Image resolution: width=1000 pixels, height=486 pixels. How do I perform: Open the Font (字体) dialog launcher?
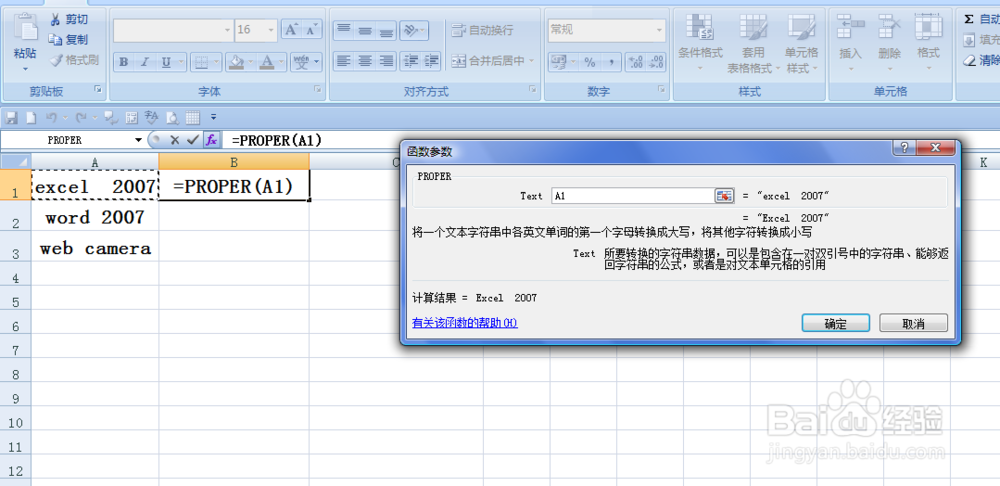(x=318, y=90)
